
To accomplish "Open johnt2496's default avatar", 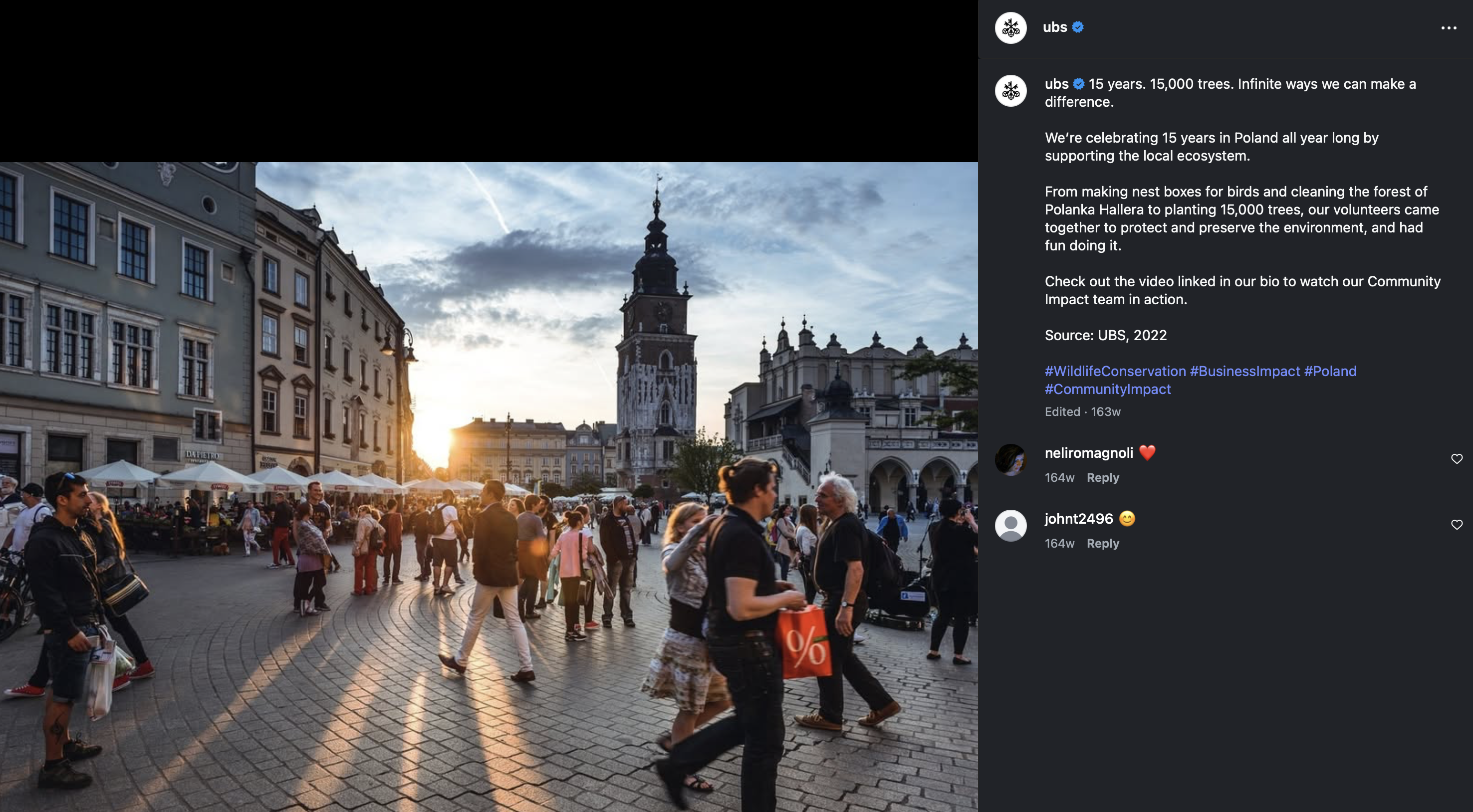I will [1010, 525].
